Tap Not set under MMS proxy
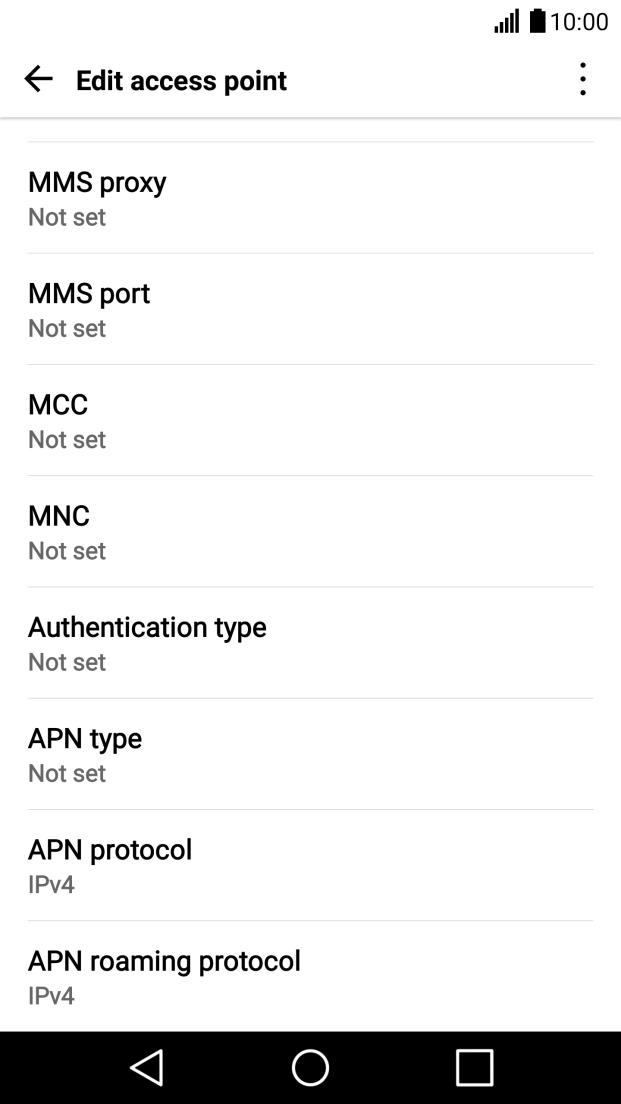Screen dimensions: 621x1104 click(x=67, y=217)
